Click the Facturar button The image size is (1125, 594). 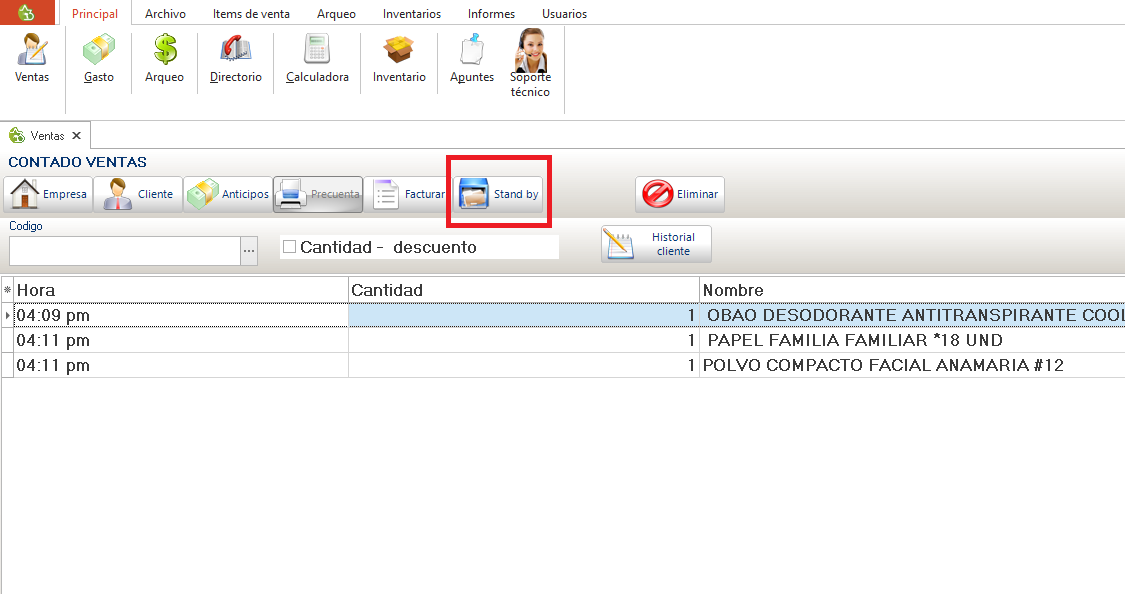[408, 194]
